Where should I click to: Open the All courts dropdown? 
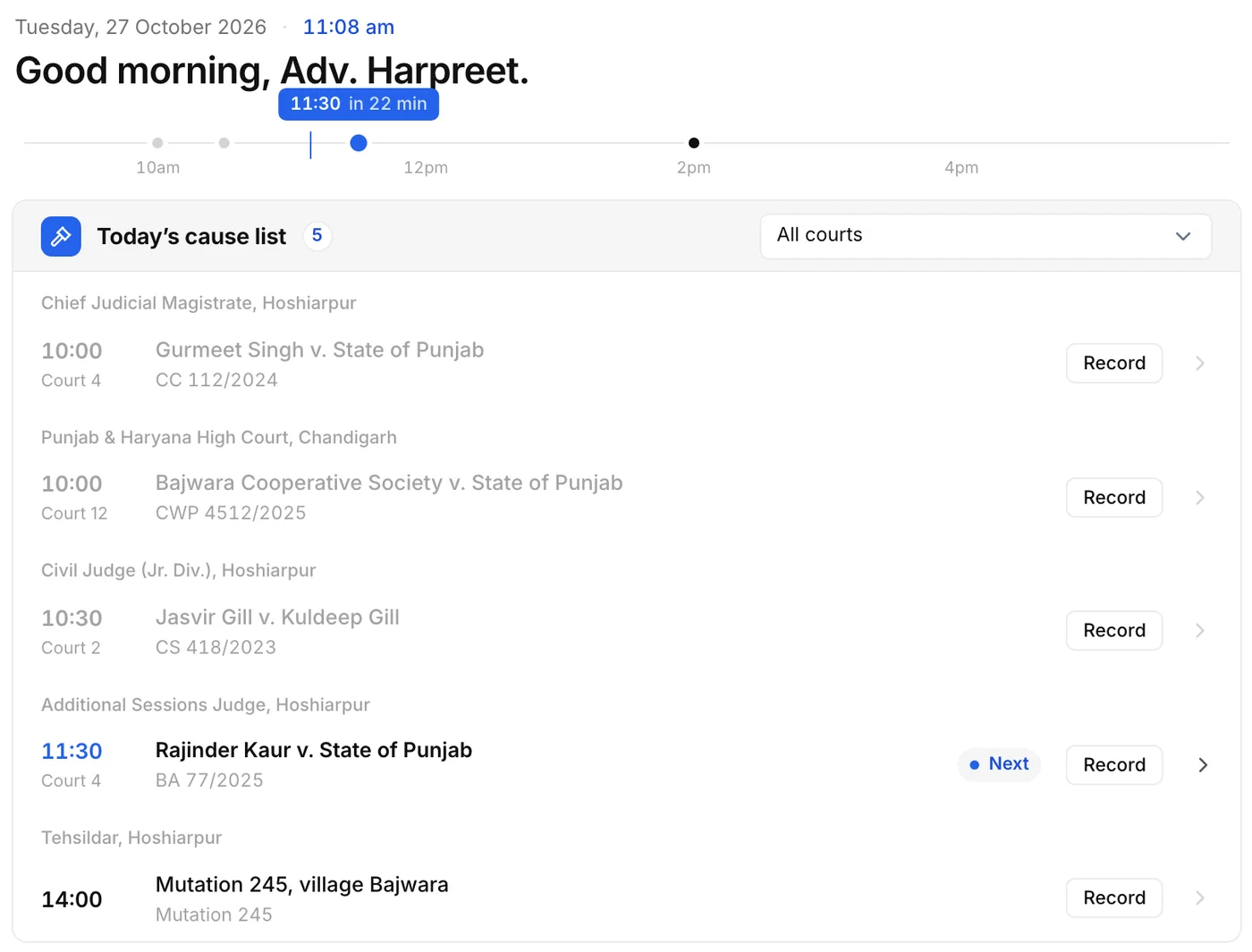point(986,236)
